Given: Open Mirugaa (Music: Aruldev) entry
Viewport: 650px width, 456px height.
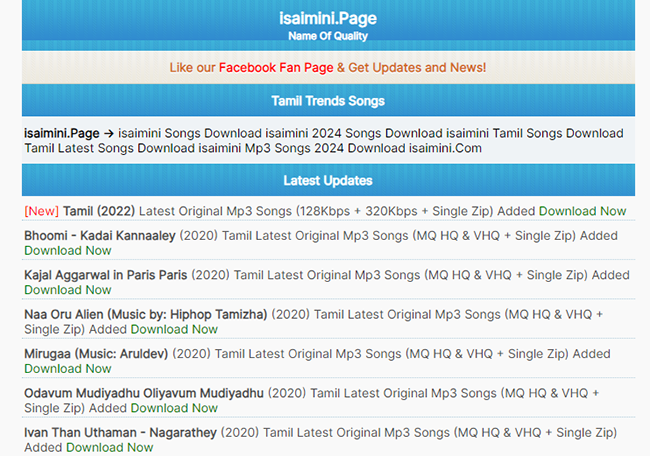Looking at the screenshot, I should (96, 354).
